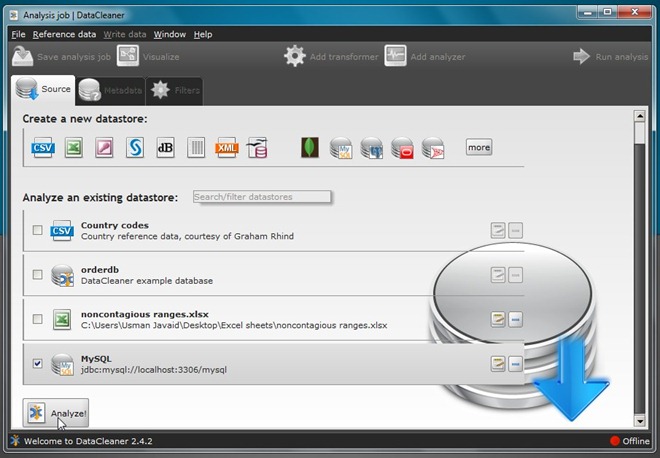This screenshot has height=458, width=660.
Task: Check the Country codes datastore checkbox
Action: pos(38,230)
